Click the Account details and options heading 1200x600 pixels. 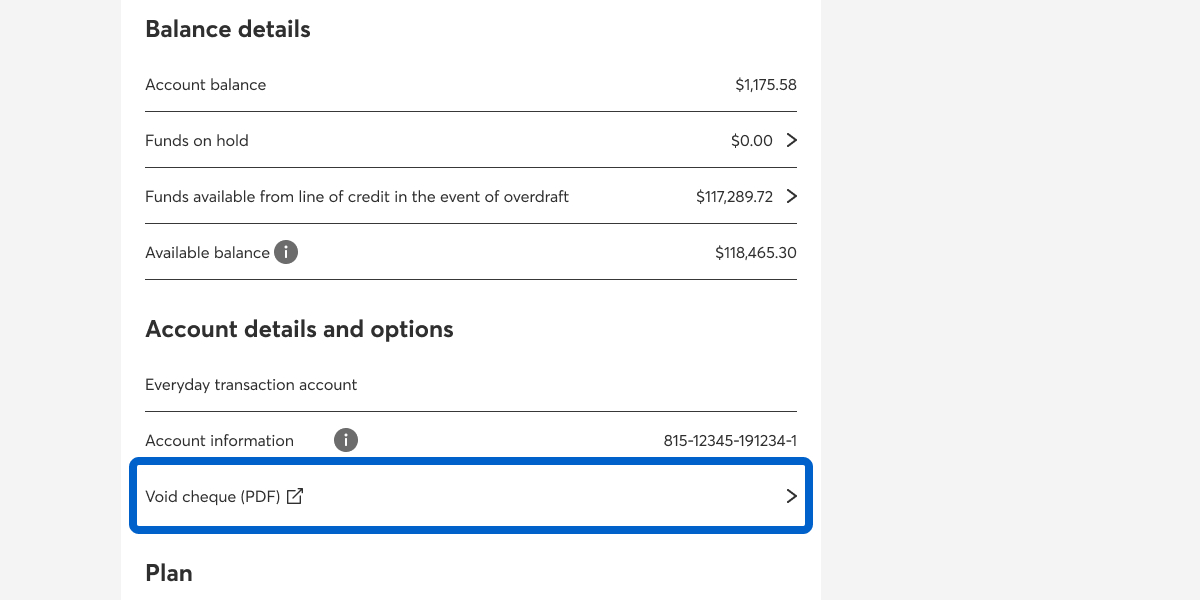pyautogui.click(x=299, y=330)
